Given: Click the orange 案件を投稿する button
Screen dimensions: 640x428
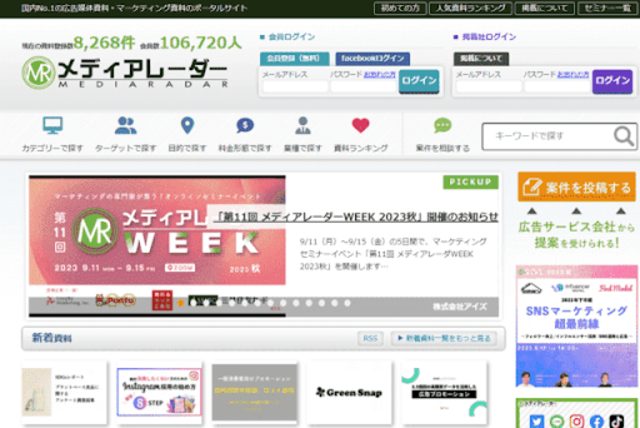Looking at the screenshot, I should point(577,187).
